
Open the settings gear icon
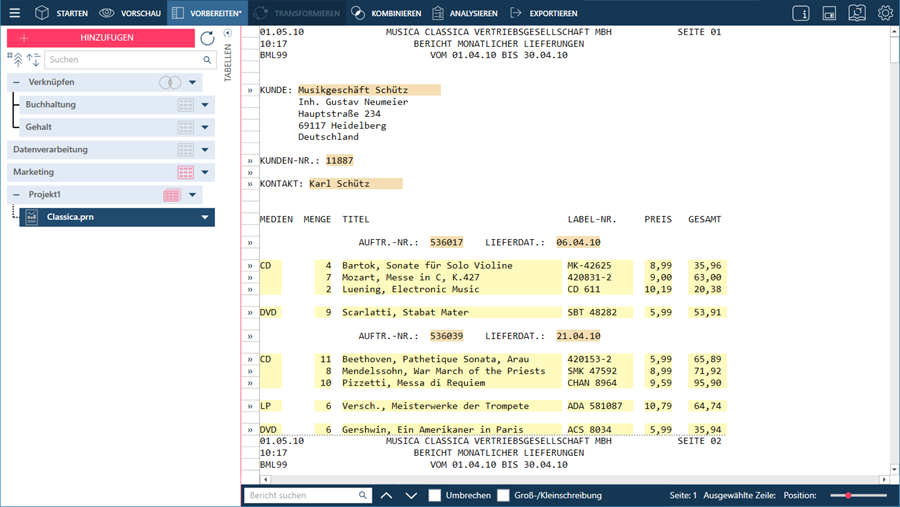pyautogui.click(x=885, y=13)
